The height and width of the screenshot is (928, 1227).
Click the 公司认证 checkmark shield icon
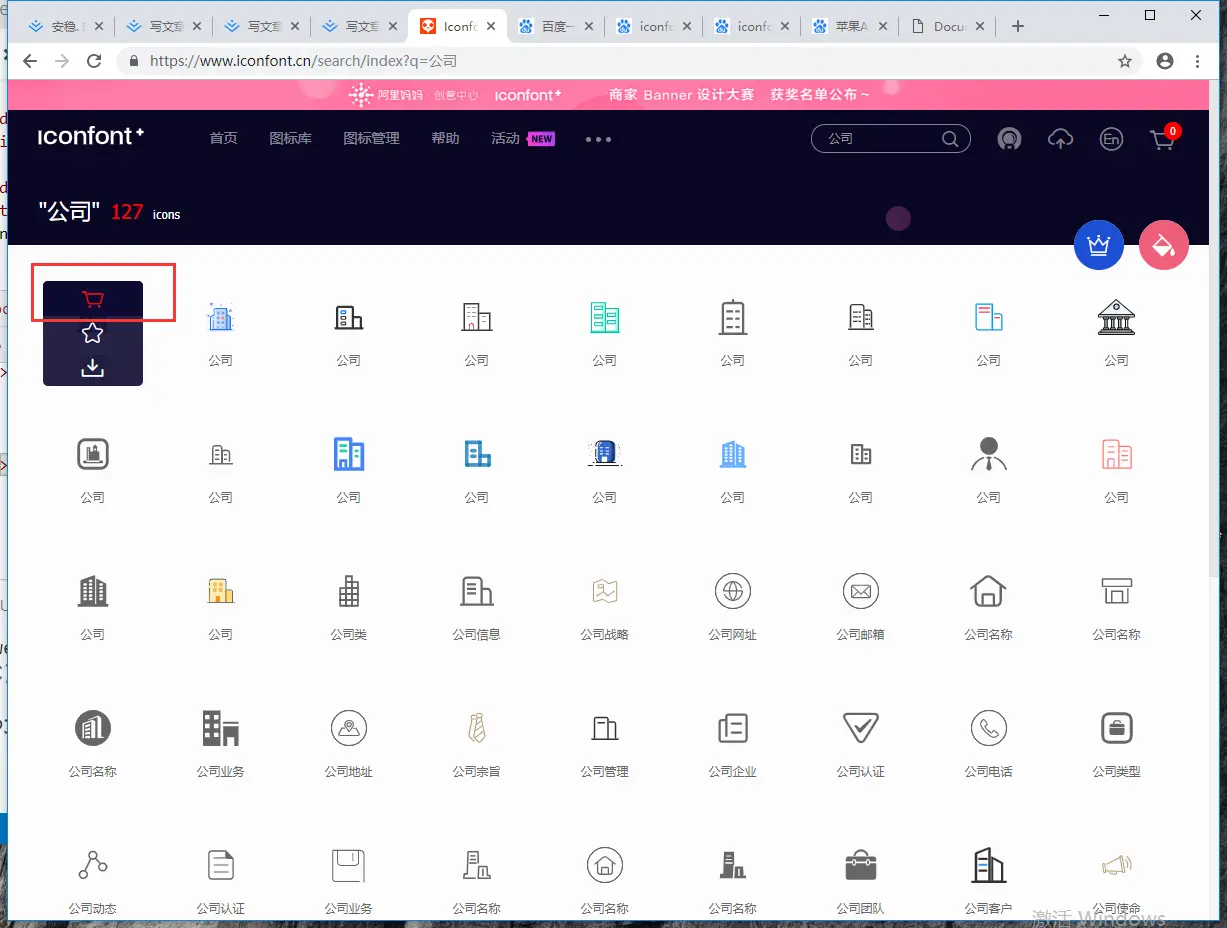860,729
